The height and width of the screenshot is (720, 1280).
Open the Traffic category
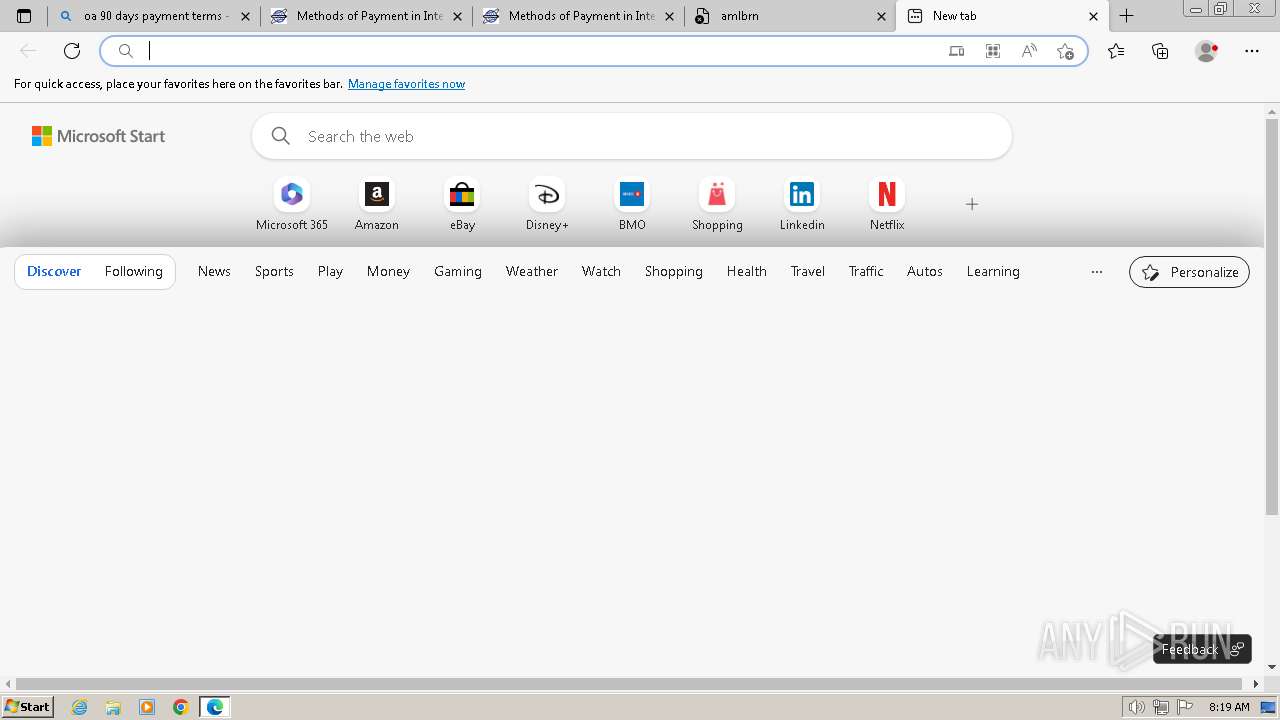pos(866,271)
